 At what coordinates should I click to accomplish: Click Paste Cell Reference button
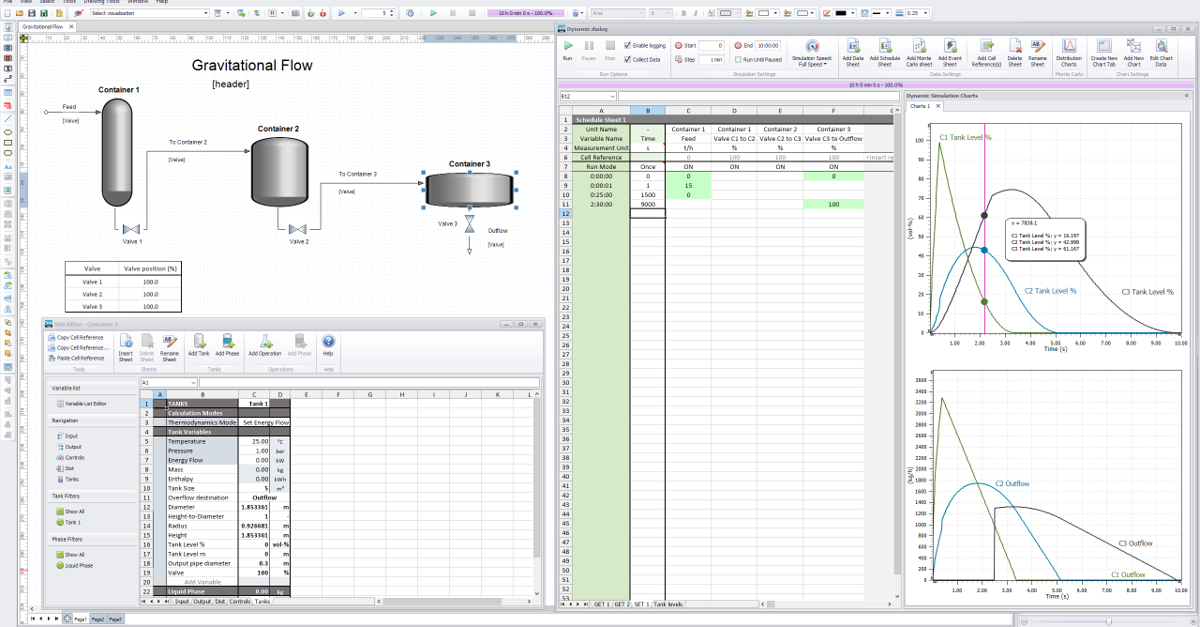[x=78, y=357]
